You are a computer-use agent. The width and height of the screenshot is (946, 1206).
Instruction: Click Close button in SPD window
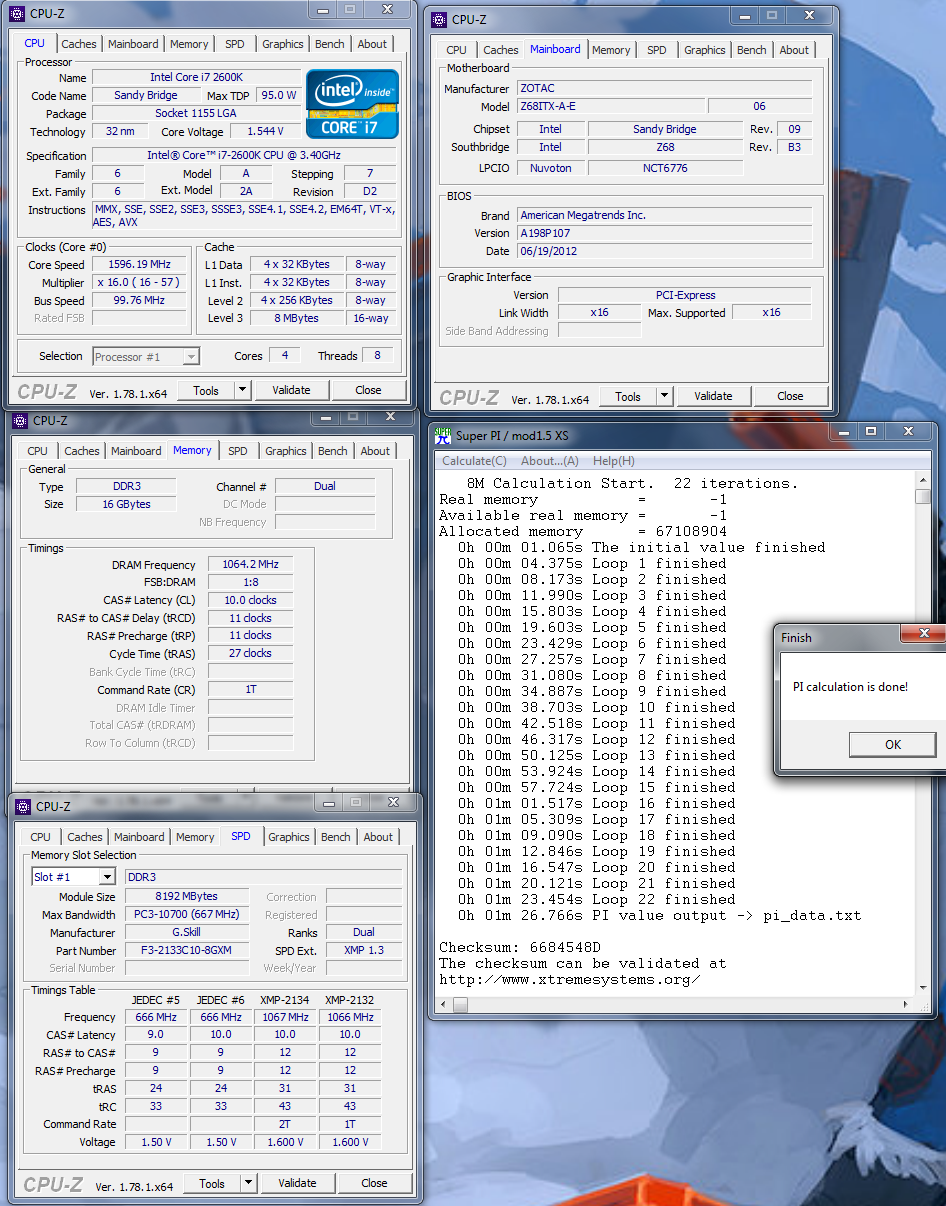tap(374, 1183)
